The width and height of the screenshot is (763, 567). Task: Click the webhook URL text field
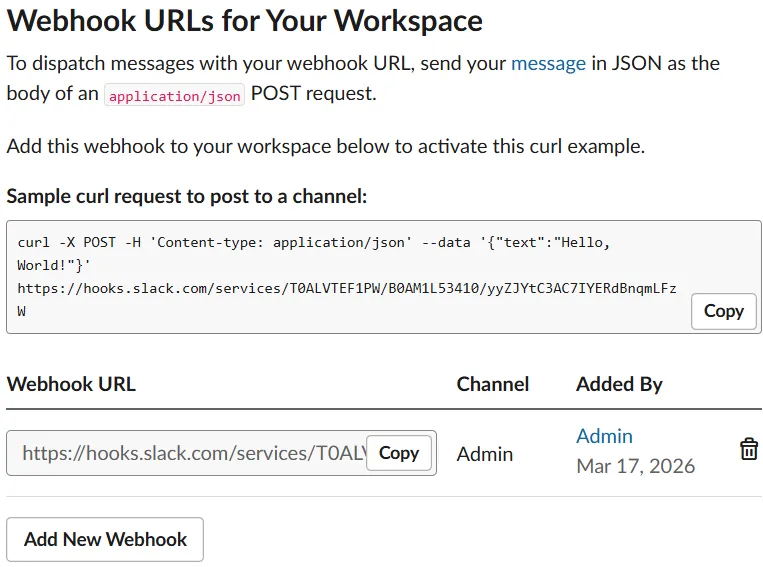coord(221,453)
